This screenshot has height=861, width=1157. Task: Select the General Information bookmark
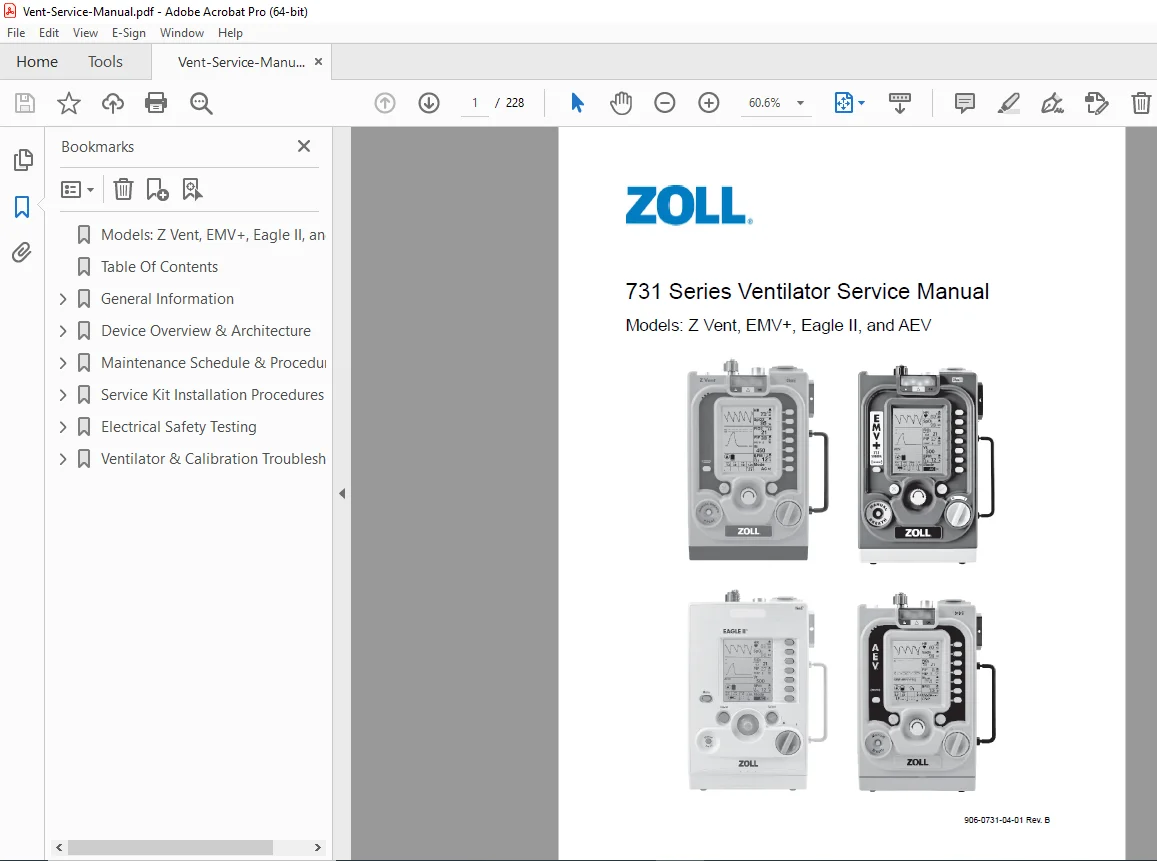(167, 299)
